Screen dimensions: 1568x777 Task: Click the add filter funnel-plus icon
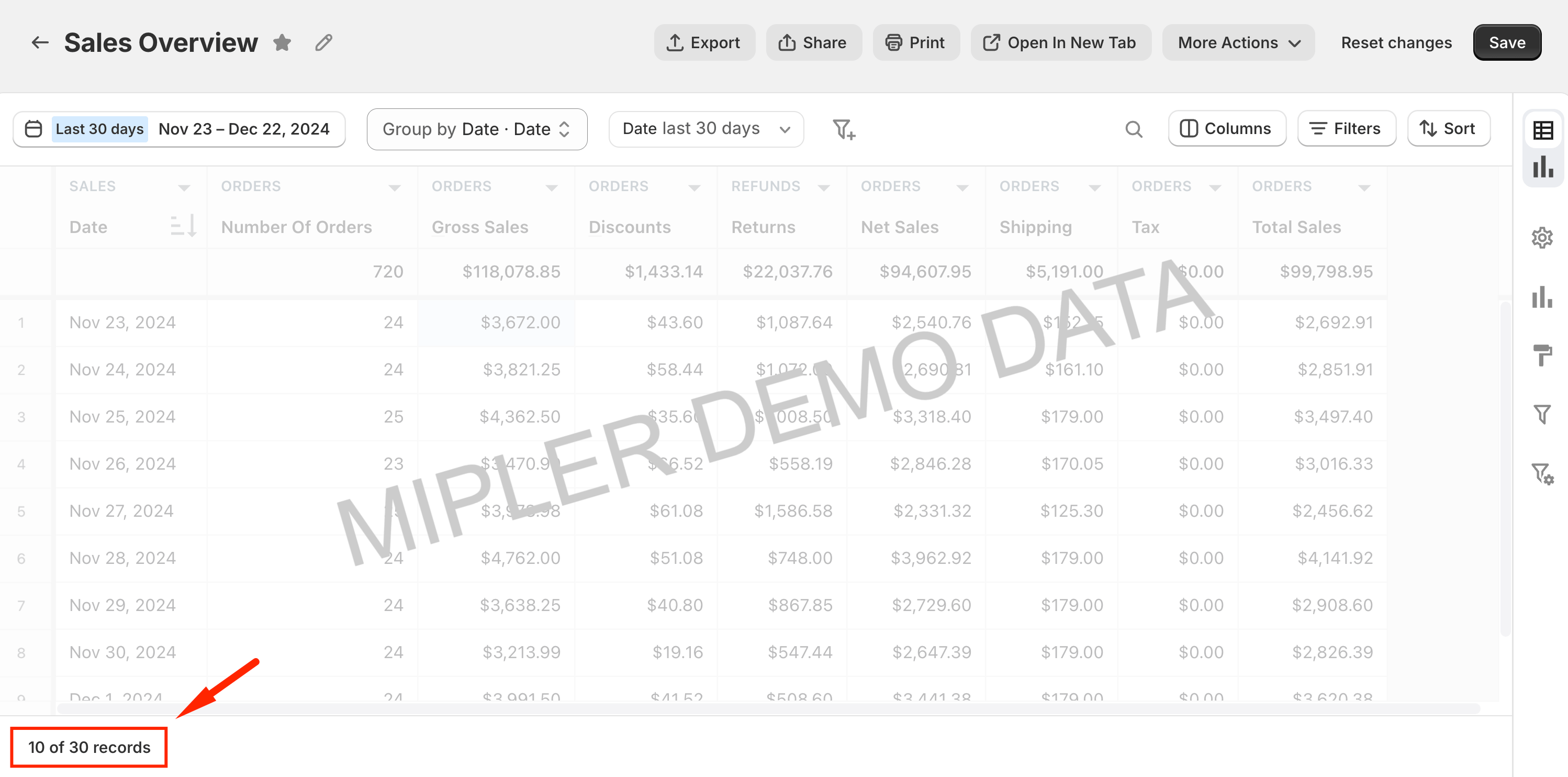tap(844, 129)
